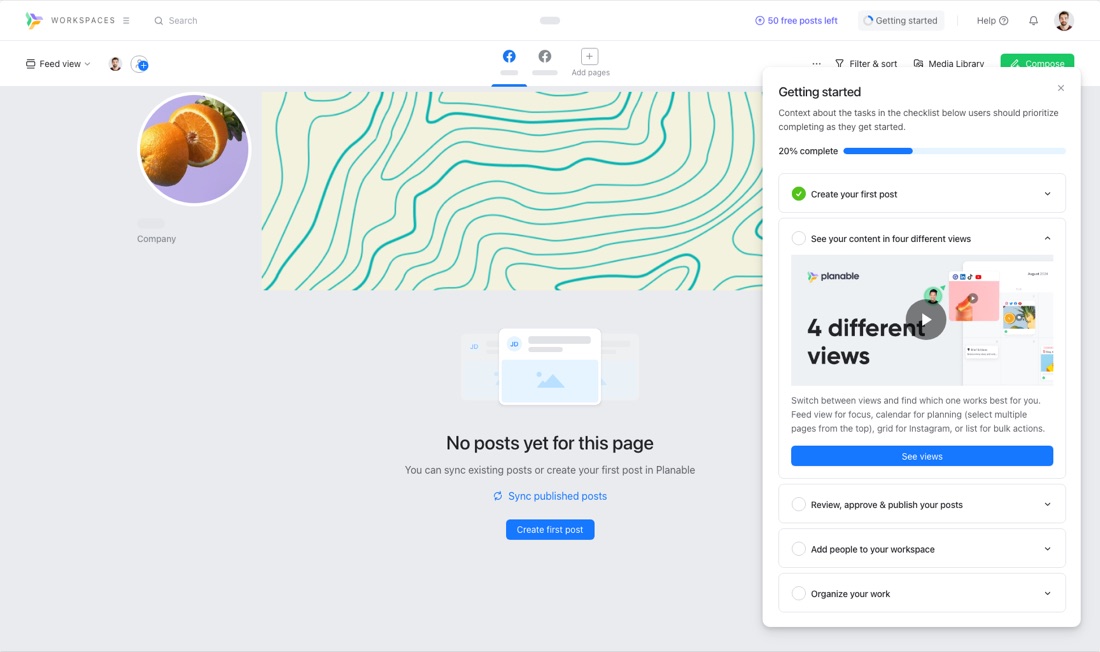This screenshot has height=652, width=1100.
Task: Click the Create first post button
Action: [x=550, y=530]
